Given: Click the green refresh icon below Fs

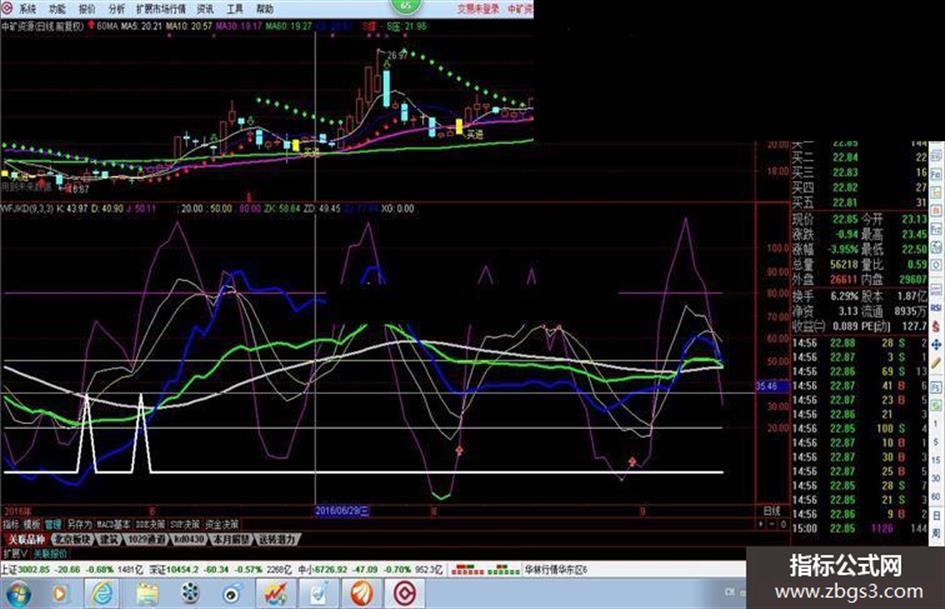Looking at the screenshot, I should 936,405.
